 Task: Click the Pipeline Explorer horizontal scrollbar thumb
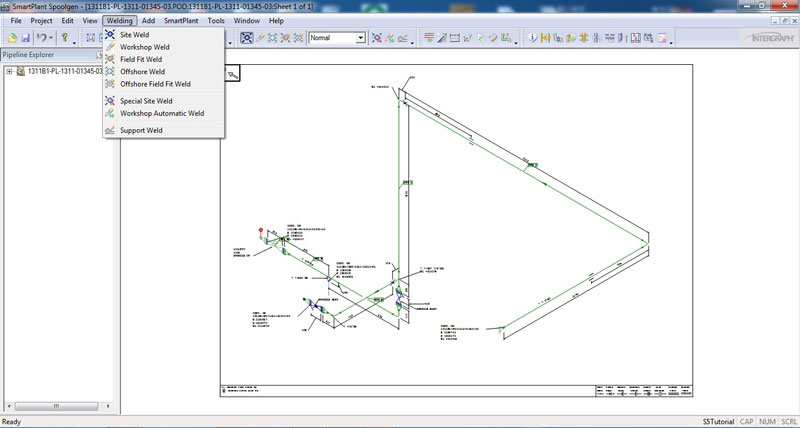tap(56, 407)
